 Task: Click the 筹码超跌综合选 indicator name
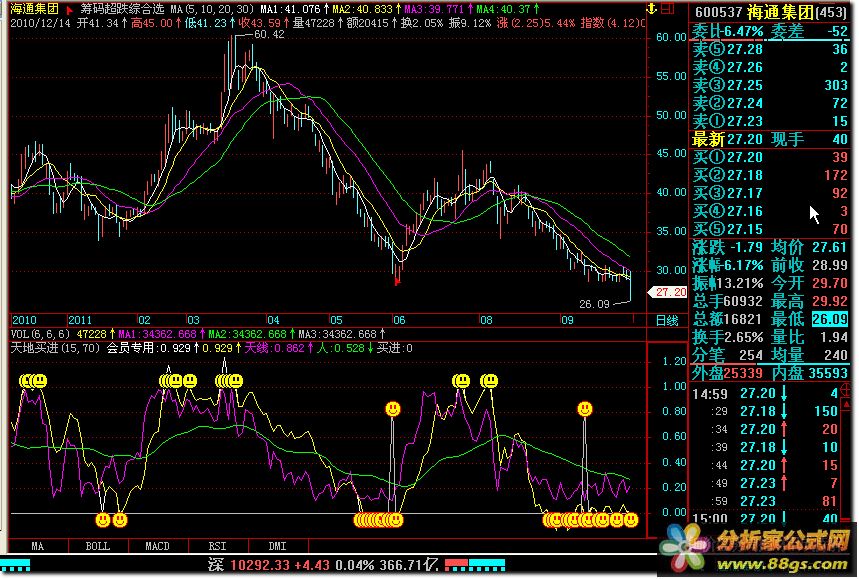[122, 9]
